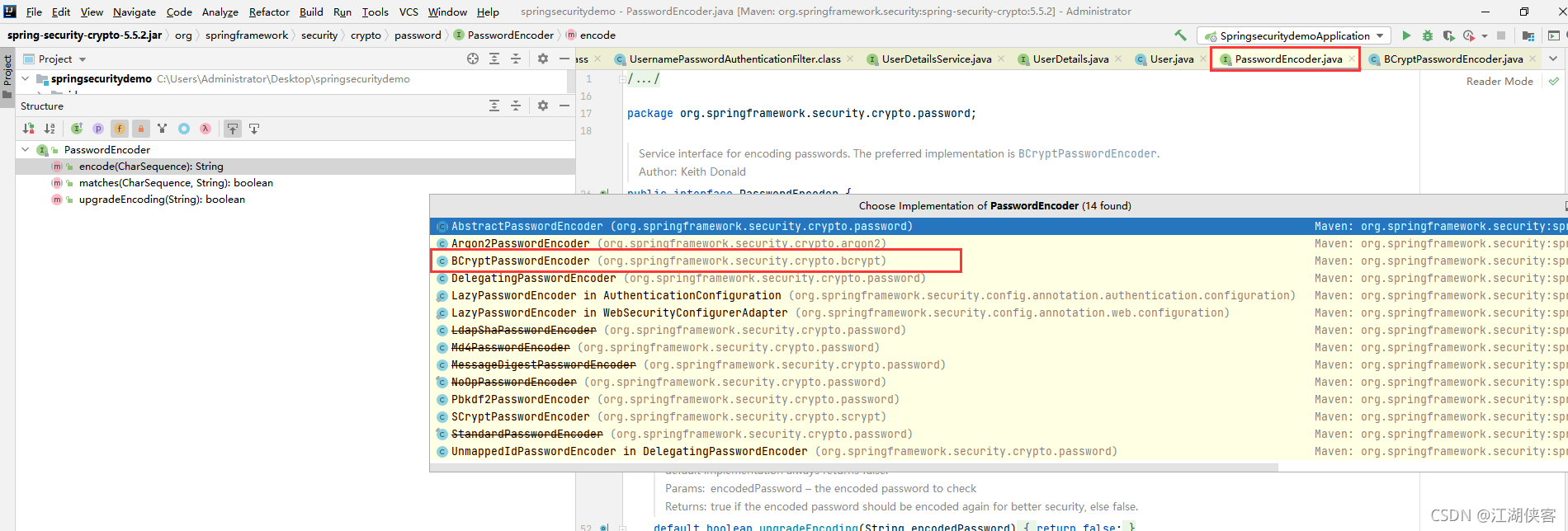Screen dimensions: 1568x531
Task: Click the Build Project hammer icon
Action: pos(1180,35)
